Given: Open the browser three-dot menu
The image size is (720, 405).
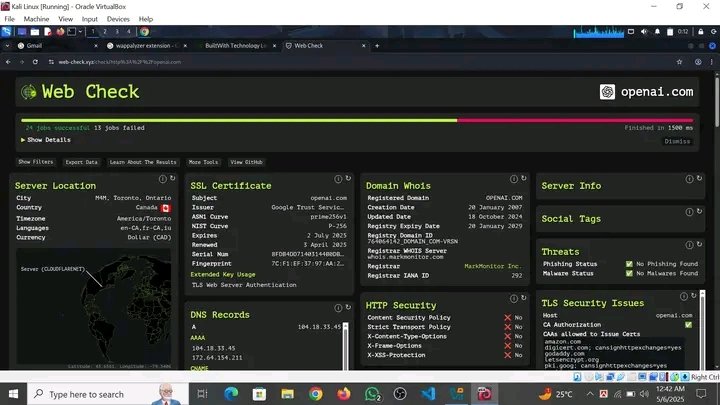Looking at the screenshot, I should (712, 62).
